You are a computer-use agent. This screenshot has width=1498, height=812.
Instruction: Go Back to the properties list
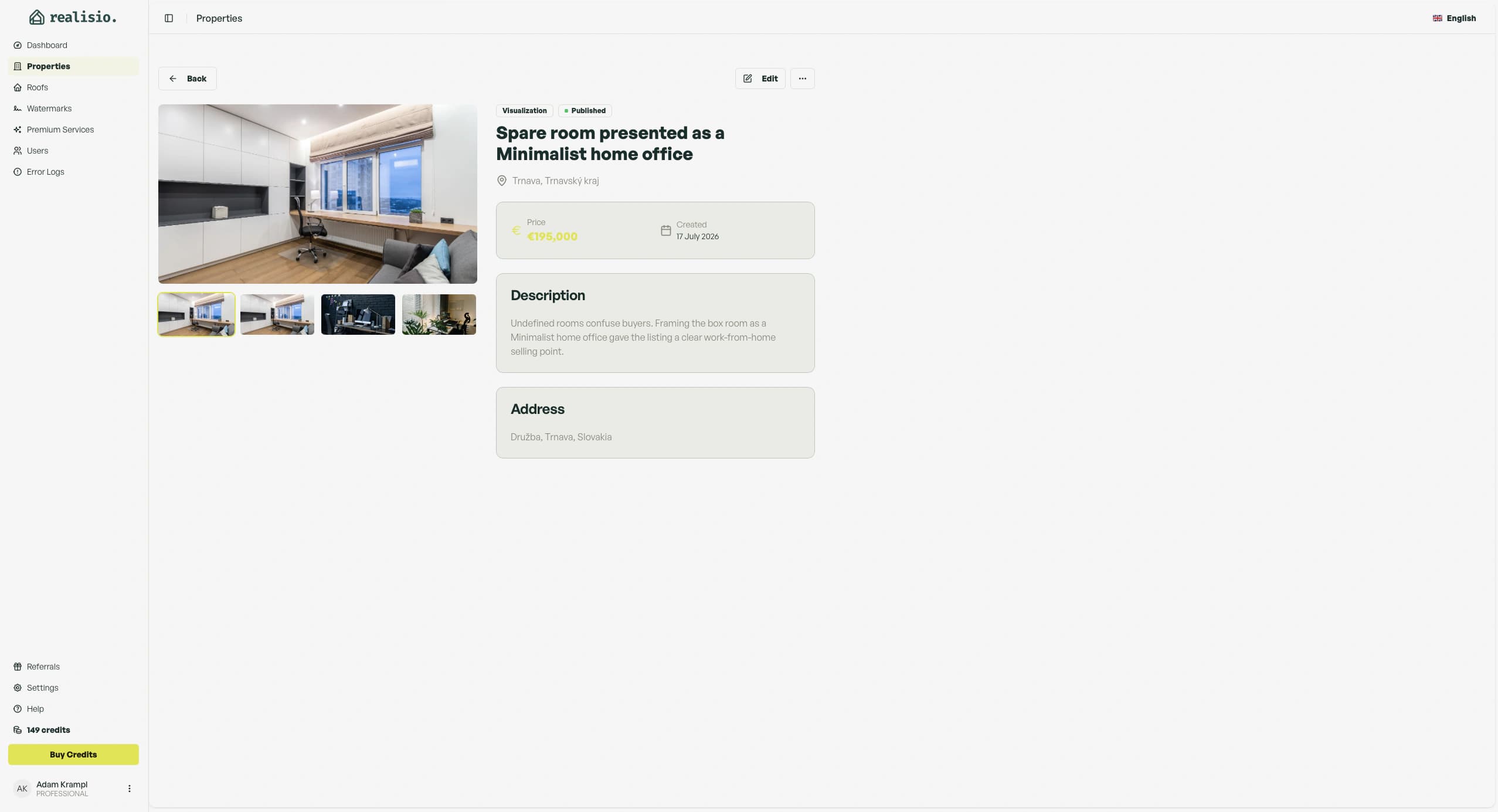188,79
